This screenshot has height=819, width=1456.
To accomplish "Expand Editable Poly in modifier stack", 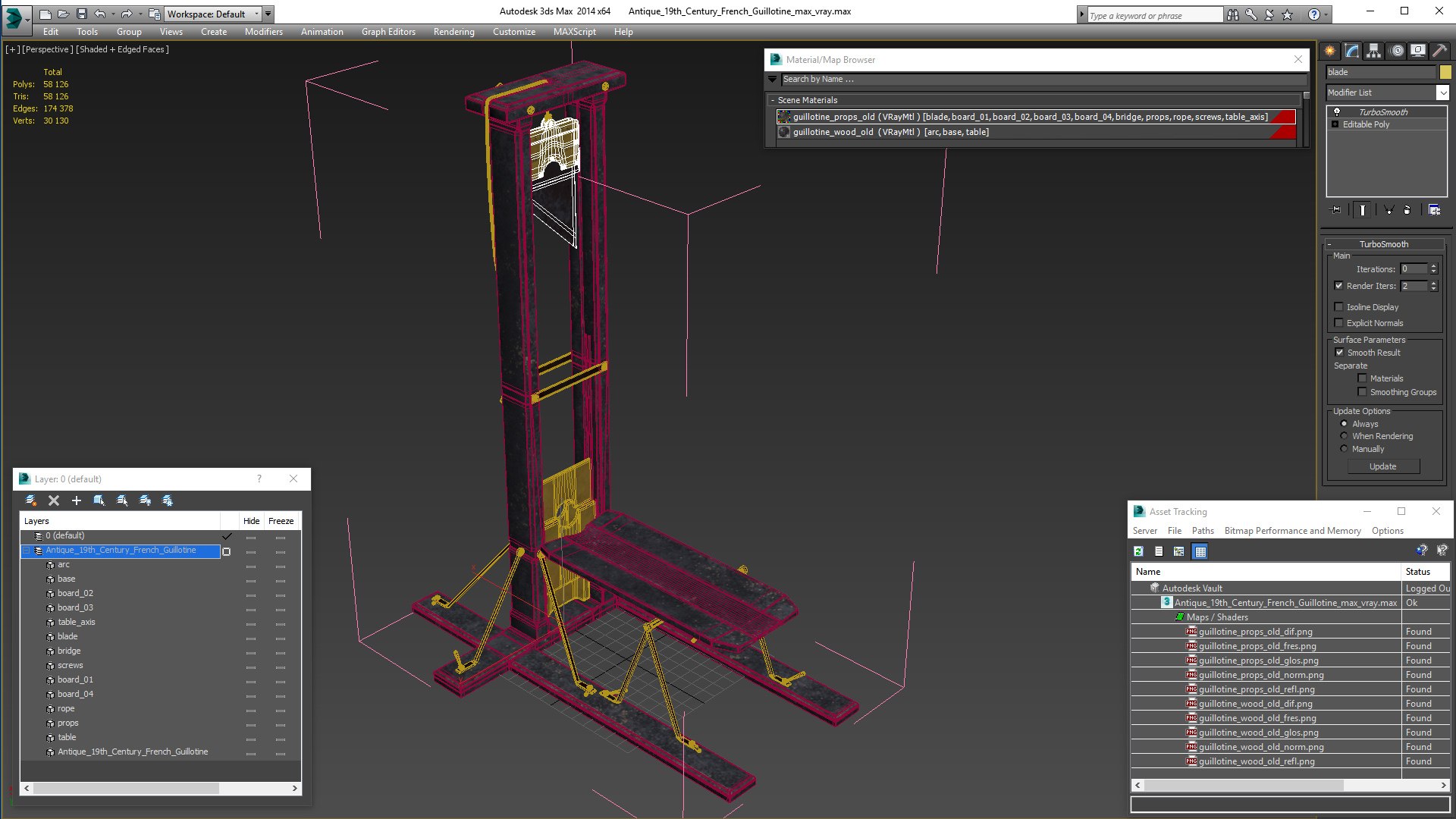I will tap(1335, 124).
